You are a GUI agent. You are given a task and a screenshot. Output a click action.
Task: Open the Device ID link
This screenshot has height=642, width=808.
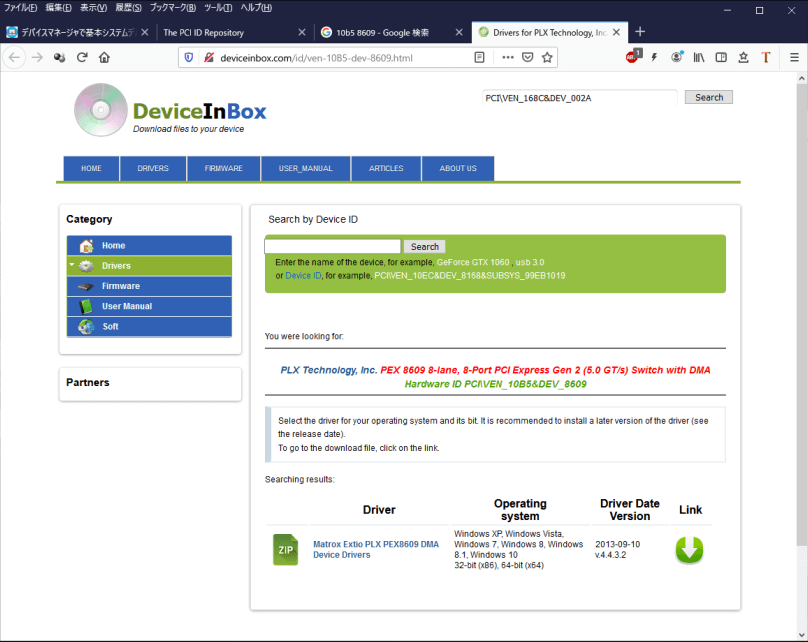[303, 276]
